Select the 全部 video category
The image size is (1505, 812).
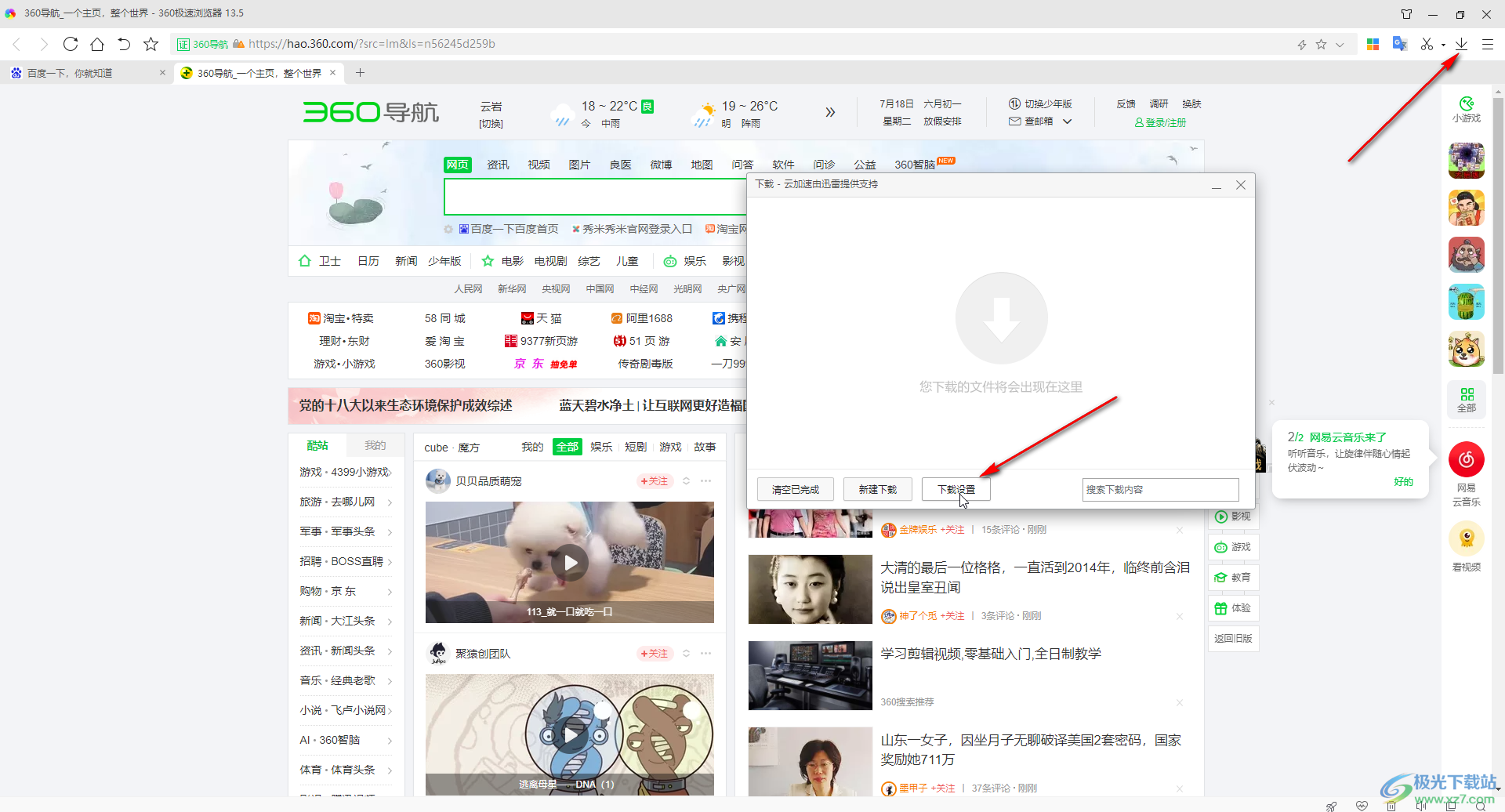567,447
